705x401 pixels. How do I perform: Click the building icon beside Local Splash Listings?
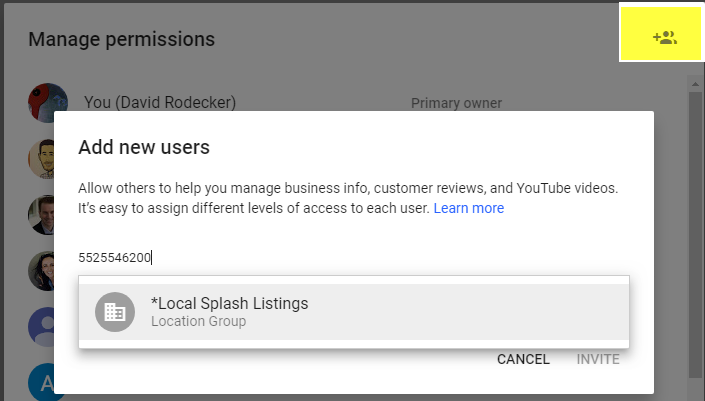tap(115, 312)
